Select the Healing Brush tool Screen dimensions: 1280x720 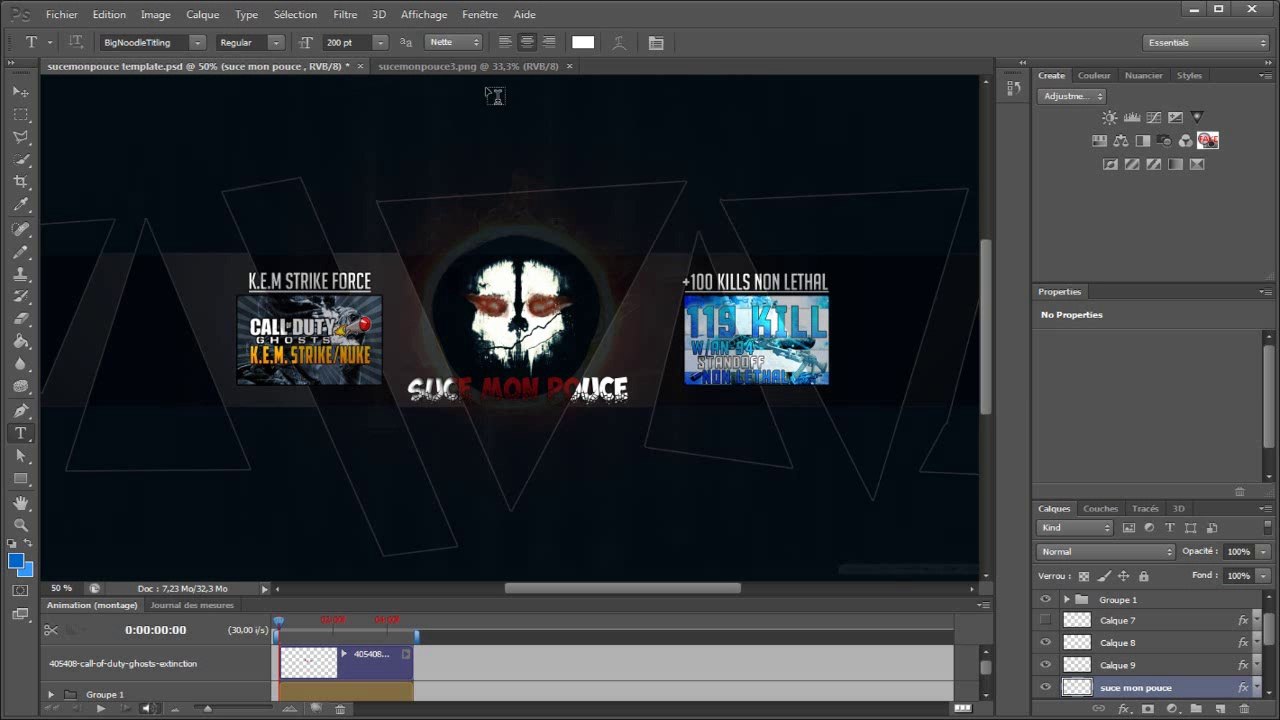[20, 229]
